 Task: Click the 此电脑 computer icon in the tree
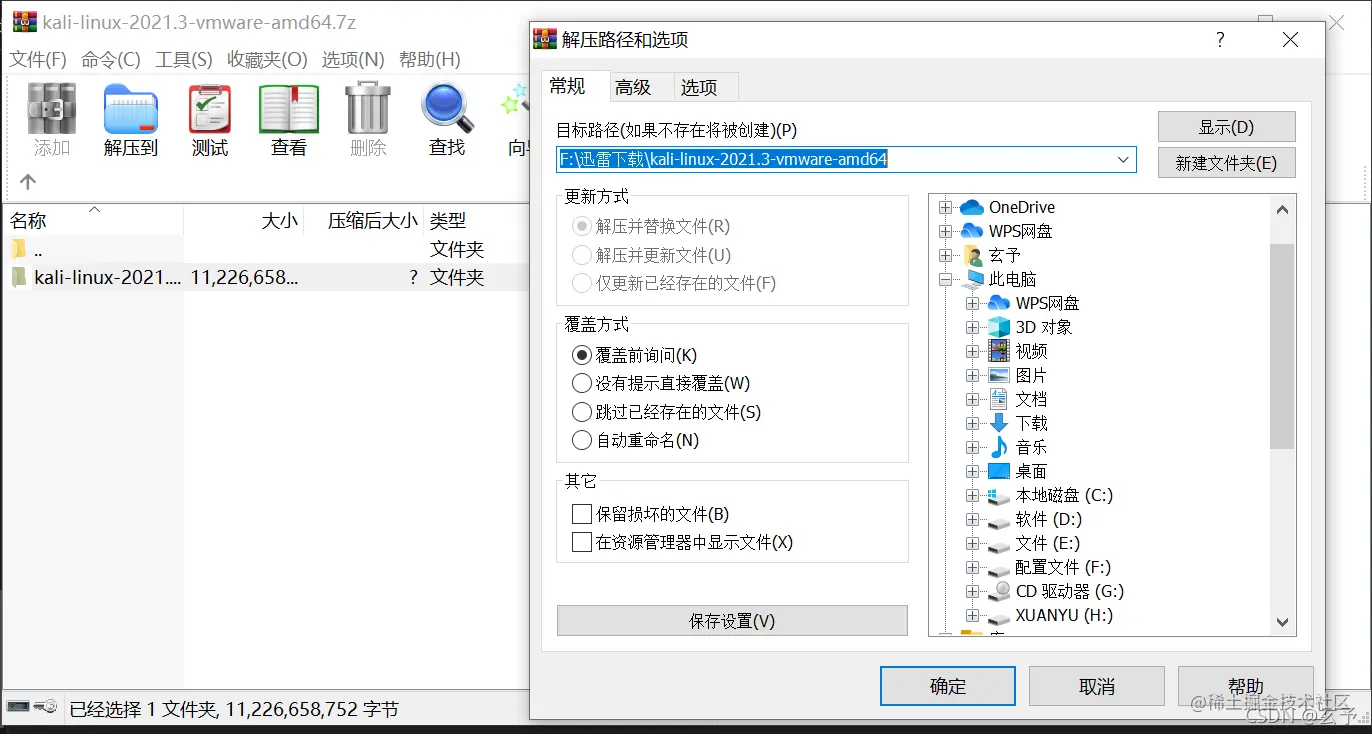click(x=972, y=279)
